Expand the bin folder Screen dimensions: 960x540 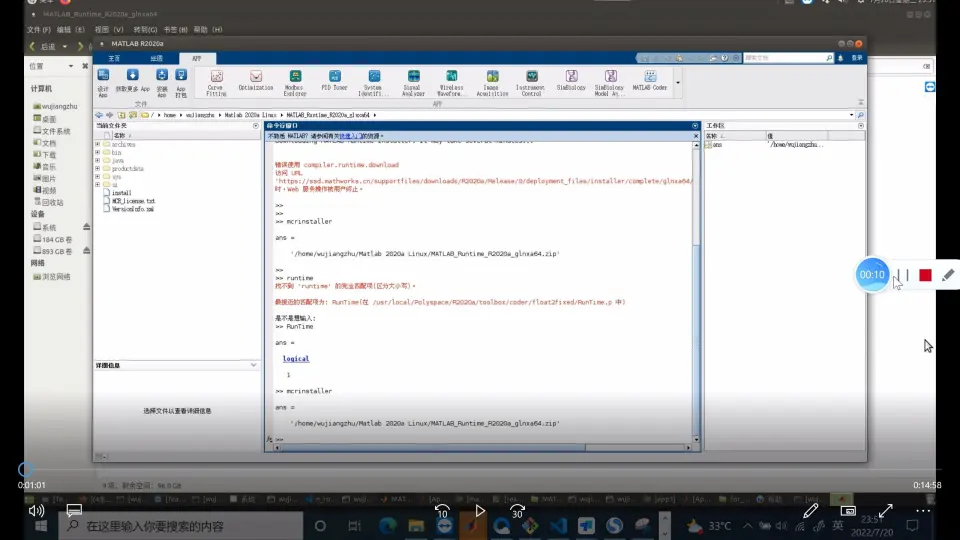[98, 152]
